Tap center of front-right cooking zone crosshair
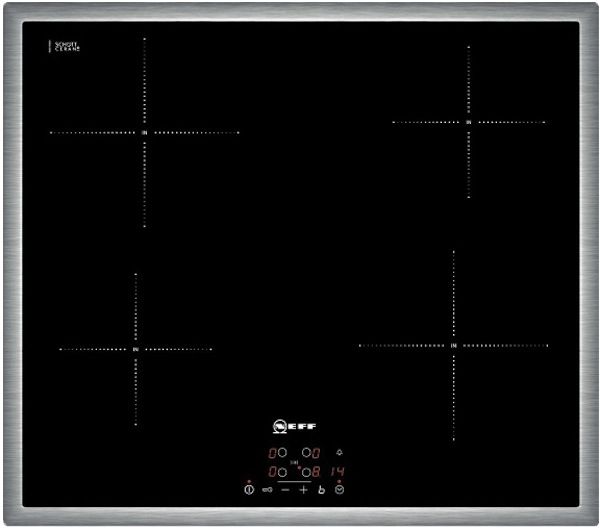Screen dimensions: 600x529 click(454, 346)
